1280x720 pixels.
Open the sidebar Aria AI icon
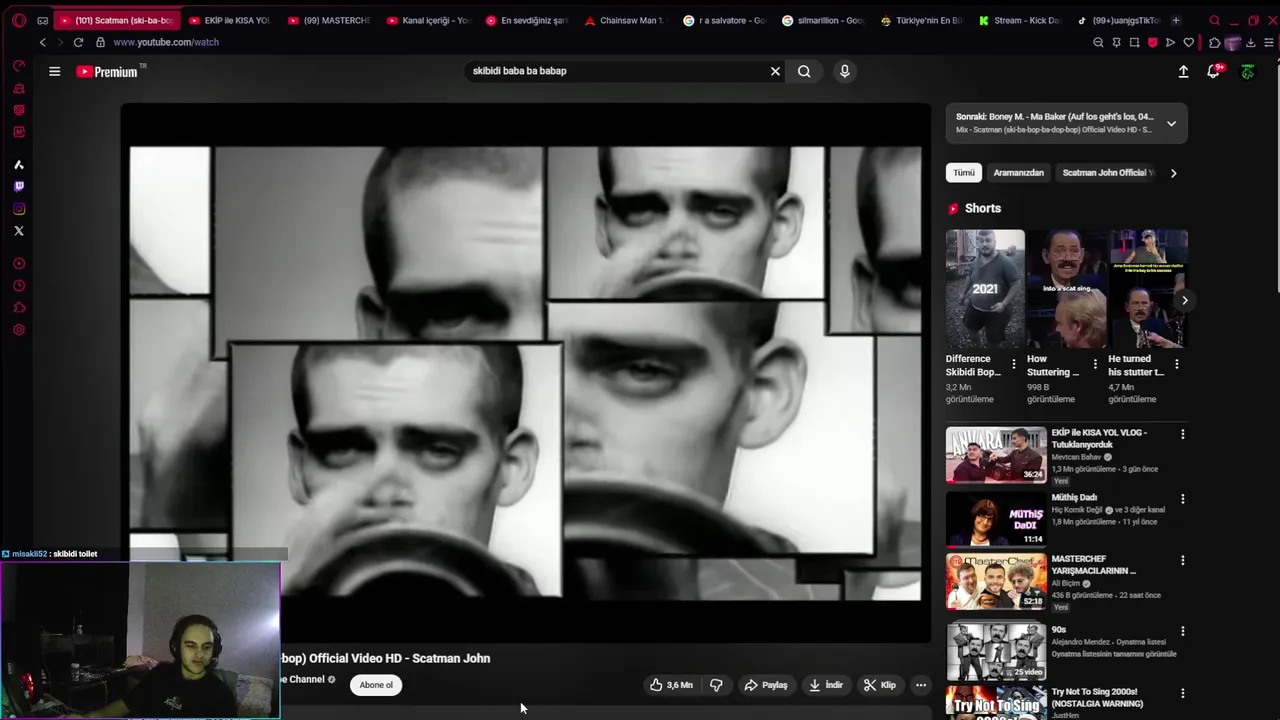click(19, 165)
